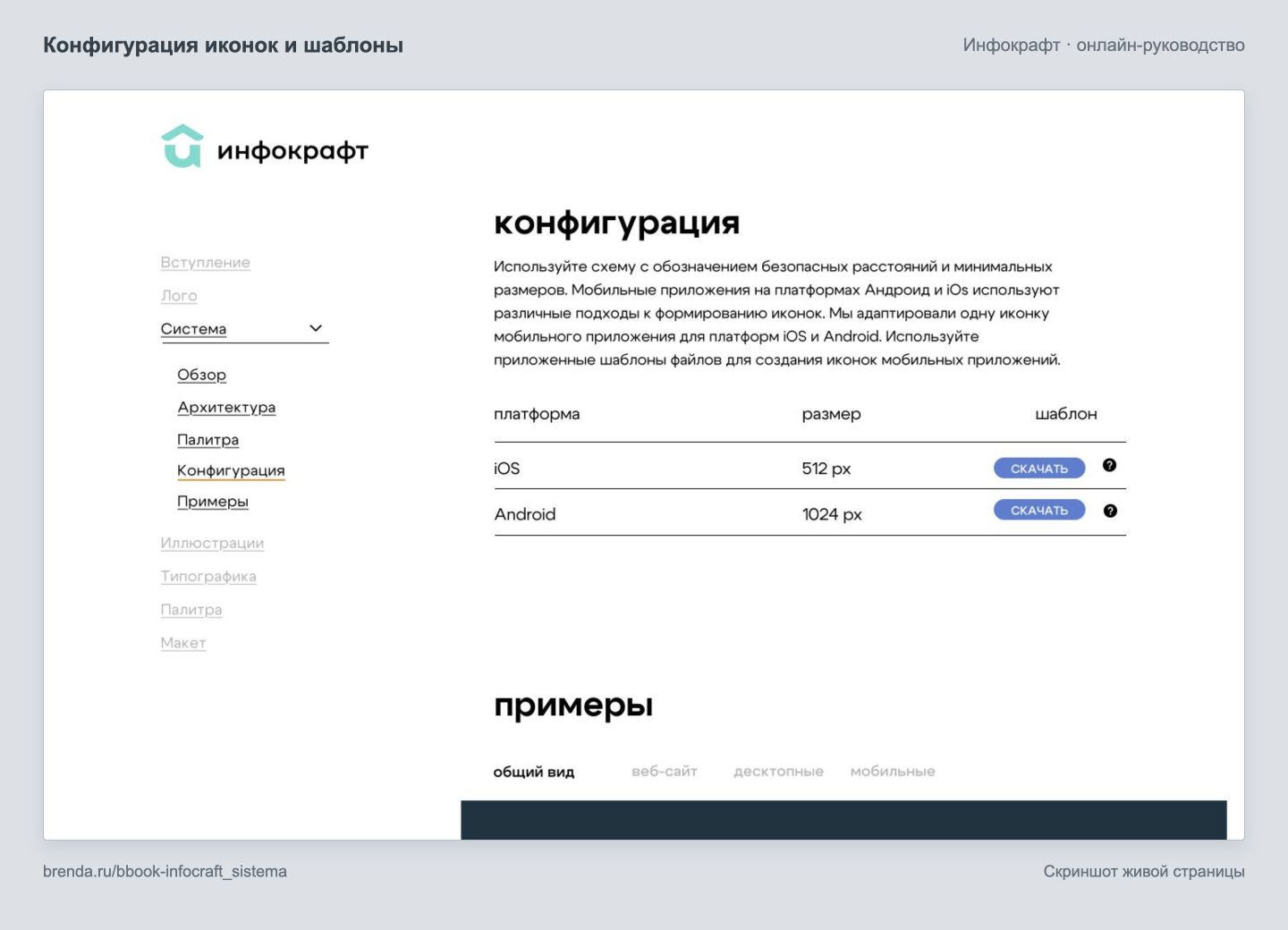Image resolution: width=1288 pixels, height=930 pixels.
Task: Open the Макет section
Action: [183, 643]
